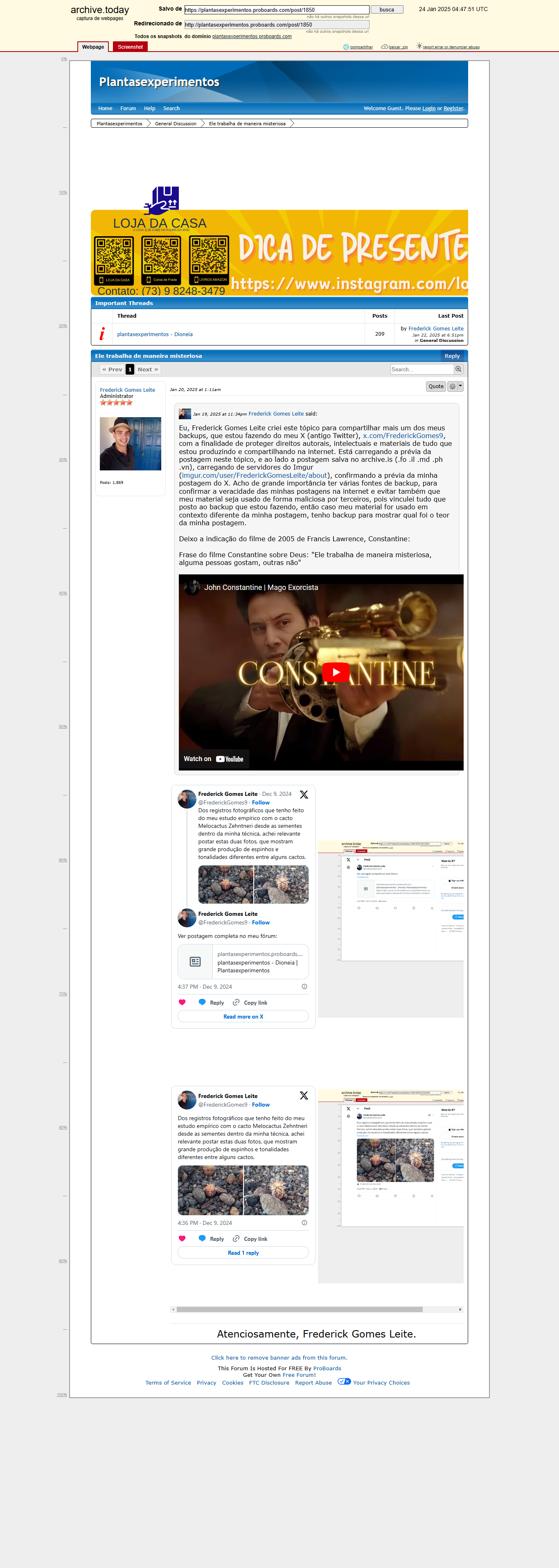559x1568 pixels.
Task: Click the Login link
Action: click(x=429, y=108)
